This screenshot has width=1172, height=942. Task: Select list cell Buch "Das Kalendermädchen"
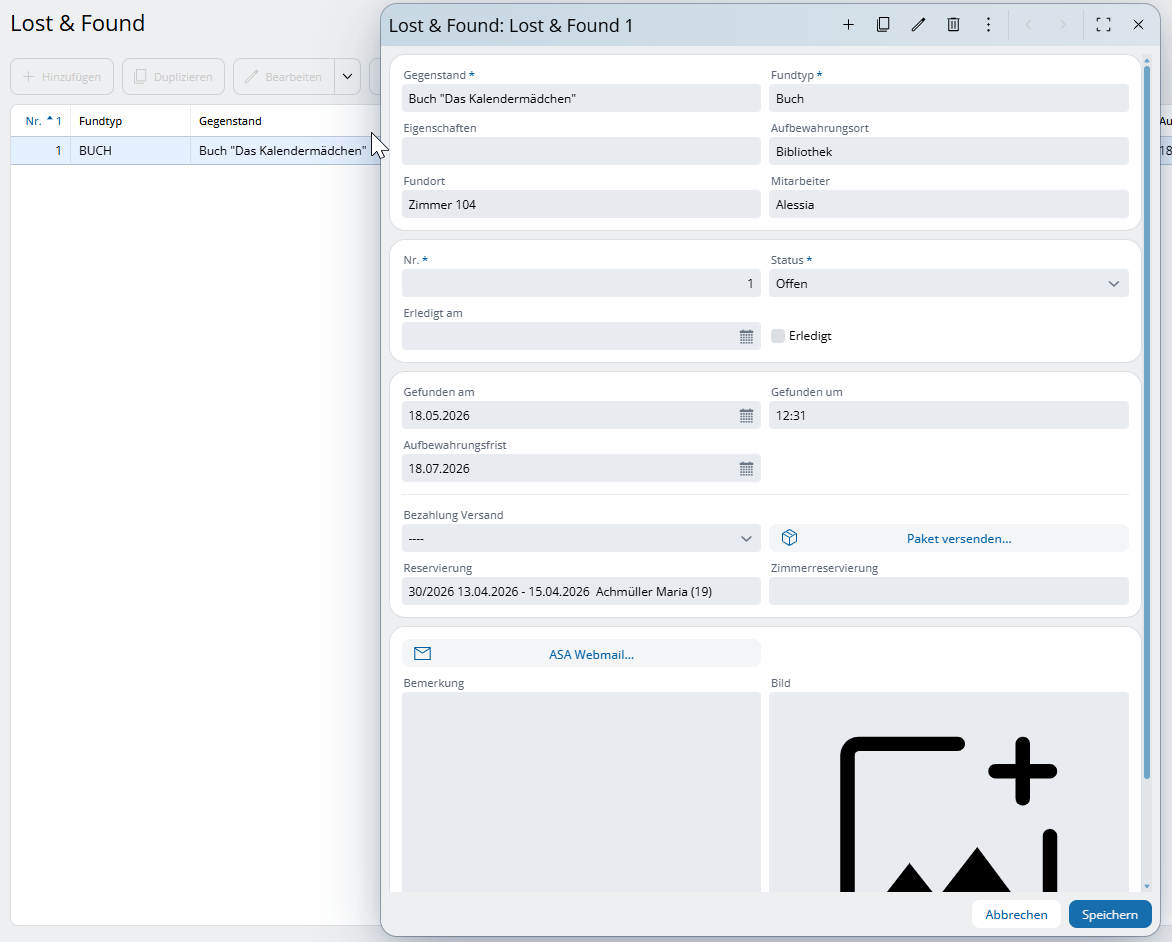coord(285,150)
